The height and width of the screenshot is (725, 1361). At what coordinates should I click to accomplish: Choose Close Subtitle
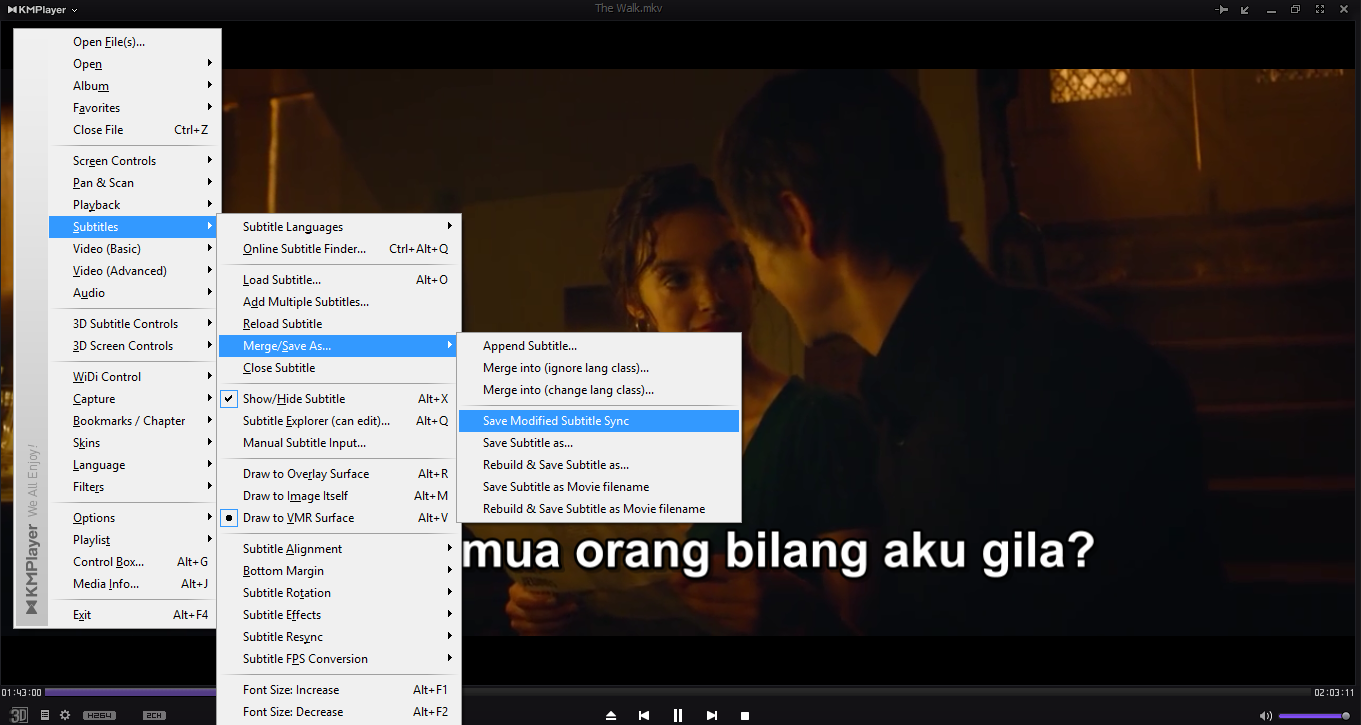click(339, 368)
